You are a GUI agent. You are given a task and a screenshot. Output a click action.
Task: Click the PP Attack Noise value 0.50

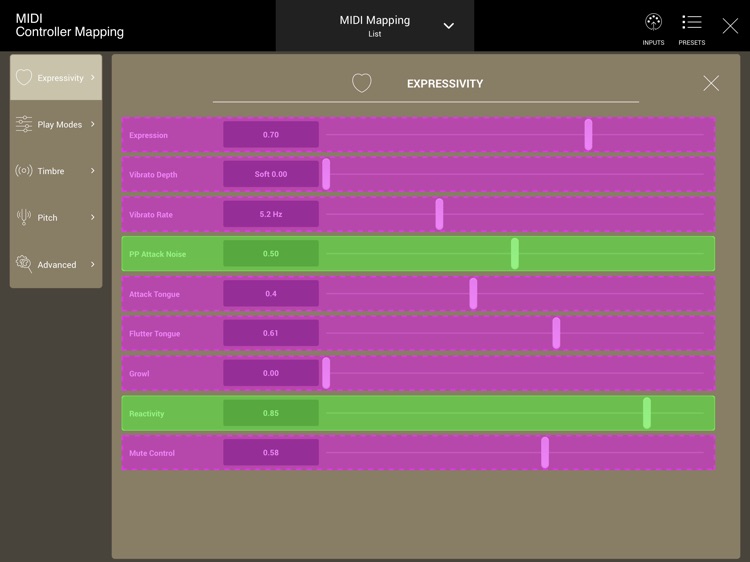[x=271, y=253]
